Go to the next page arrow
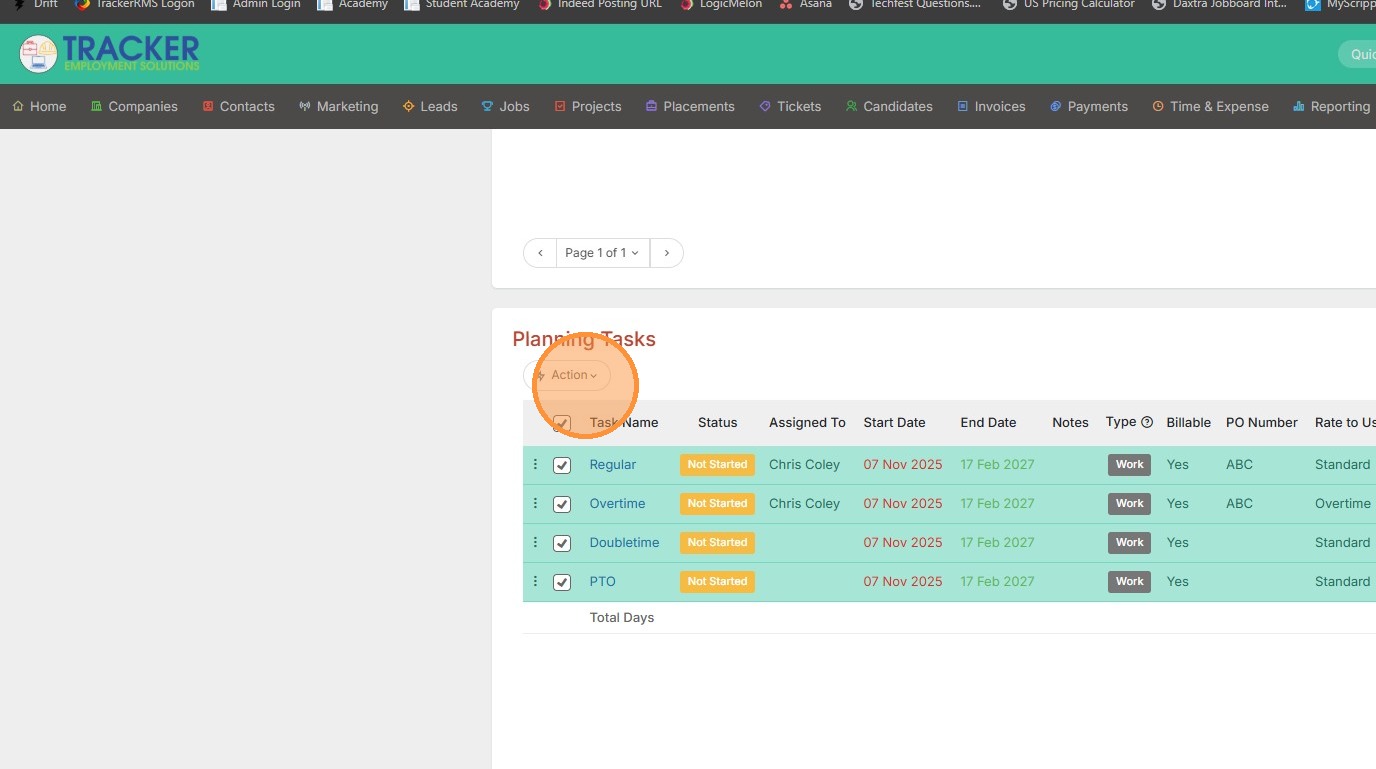1376x769 pixels. [x=667, y=253]
